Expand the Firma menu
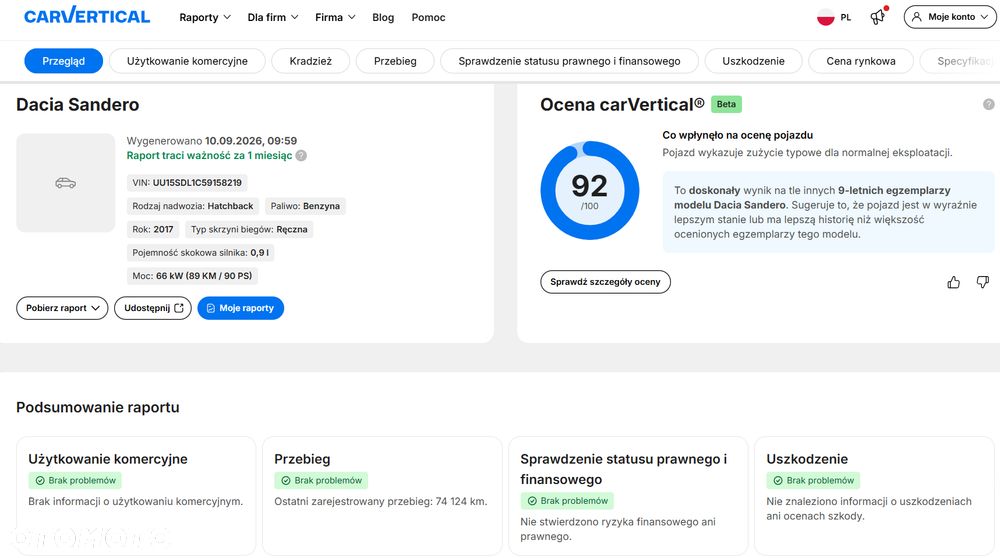 click(x=335, y=17)
